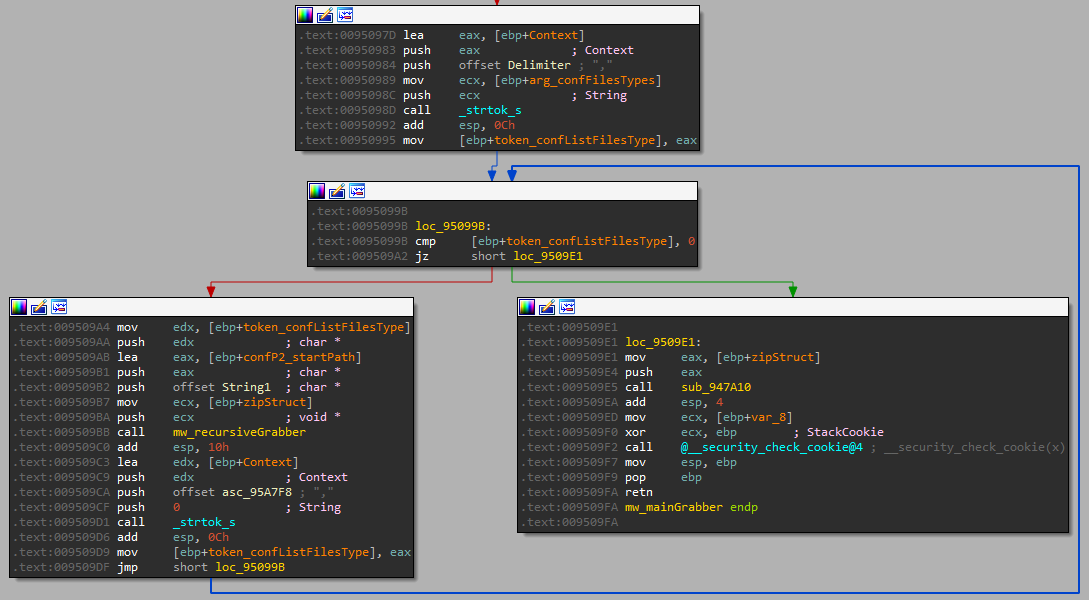Click token_confListFilesType in the mov at 009509A4
The width and height of the screenshot is (1089, 600).
click(x=323, y=327)
